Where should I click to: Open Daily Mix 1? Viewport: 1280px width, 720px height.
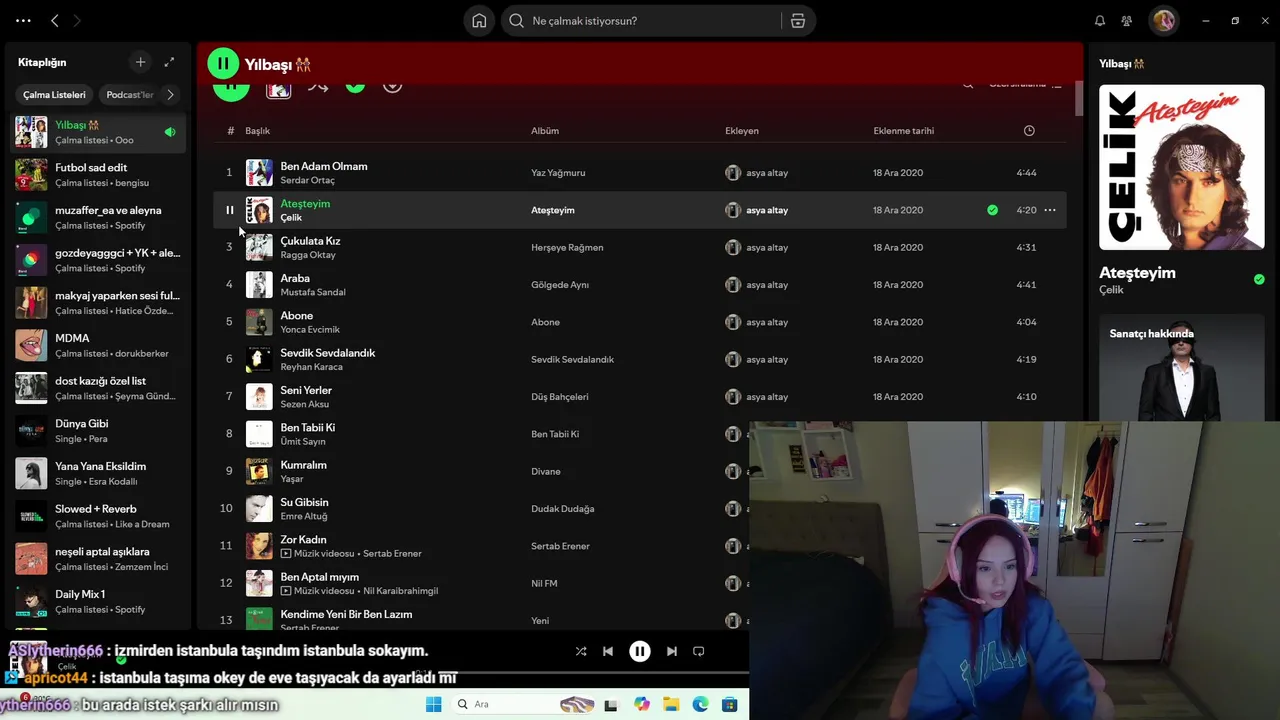click(x=99, y=602)
